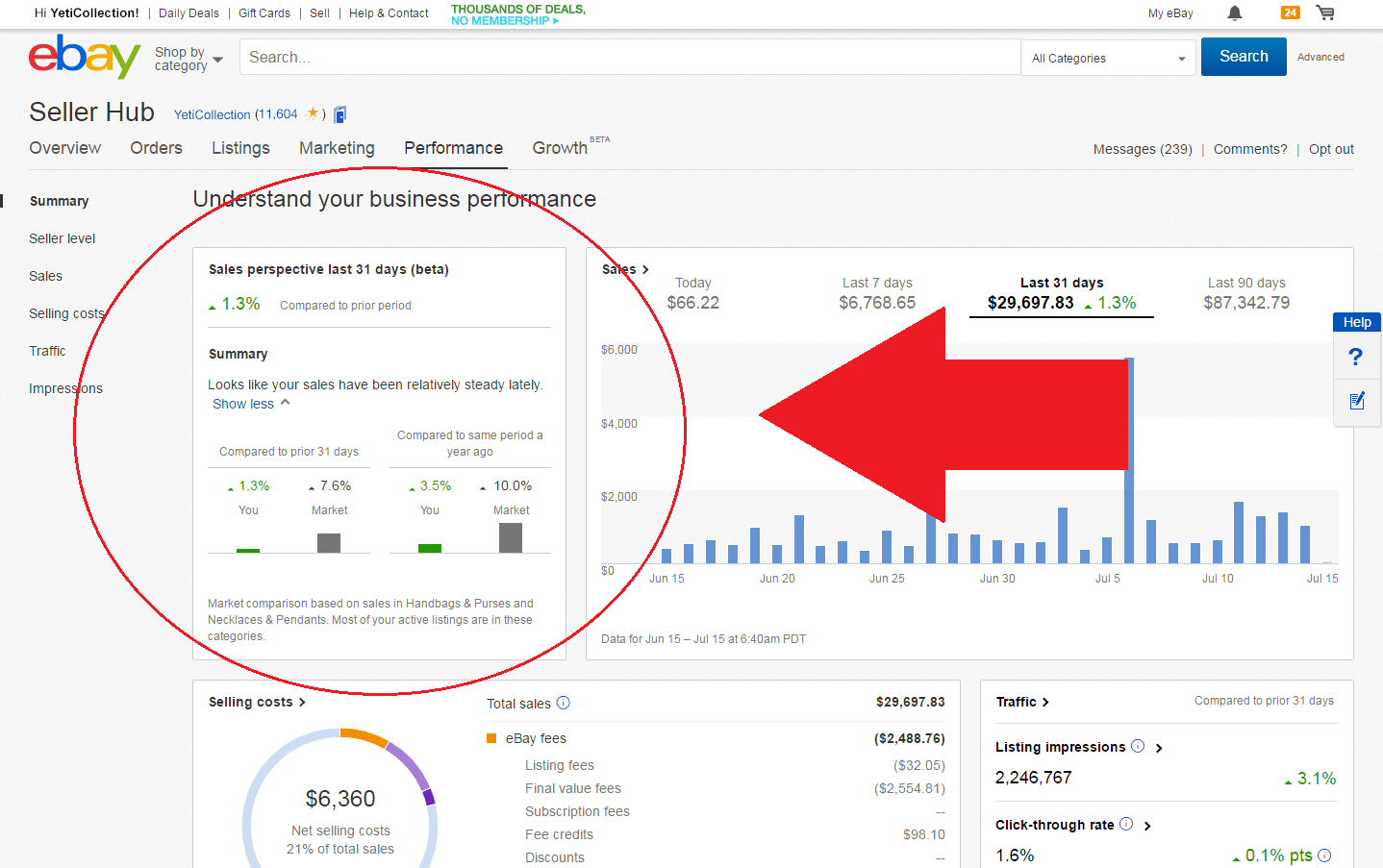Click the Help question mark icon
Image resolution: width=1383 pixels, height=868 pixels.
[1356, 357]
